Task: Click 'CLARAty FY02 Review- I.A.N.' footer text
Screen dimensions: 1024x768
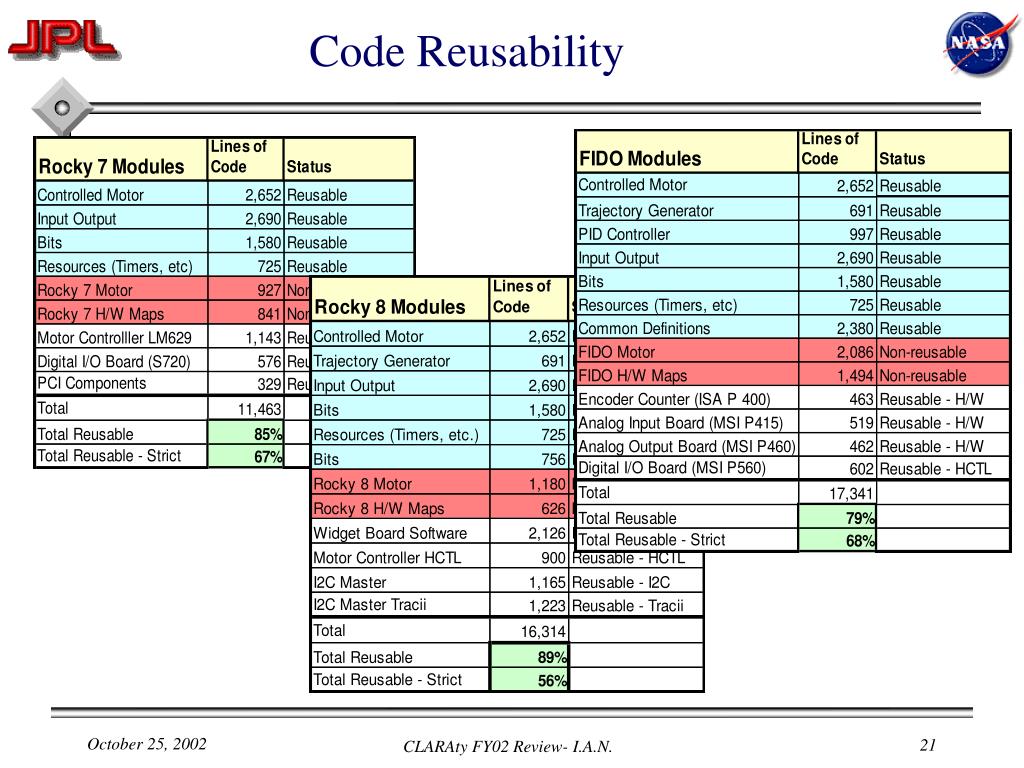Action: pyautogui.click(x=507, y=746)
